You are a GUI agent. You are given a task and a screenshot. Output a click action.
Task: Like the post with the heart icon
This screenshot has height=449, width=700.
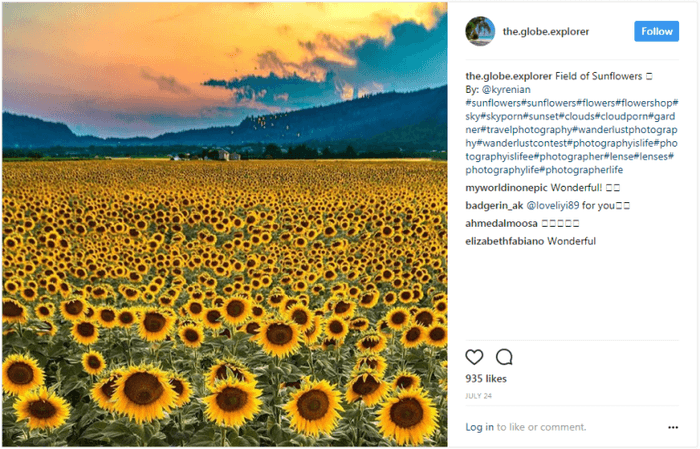point(474,357)
